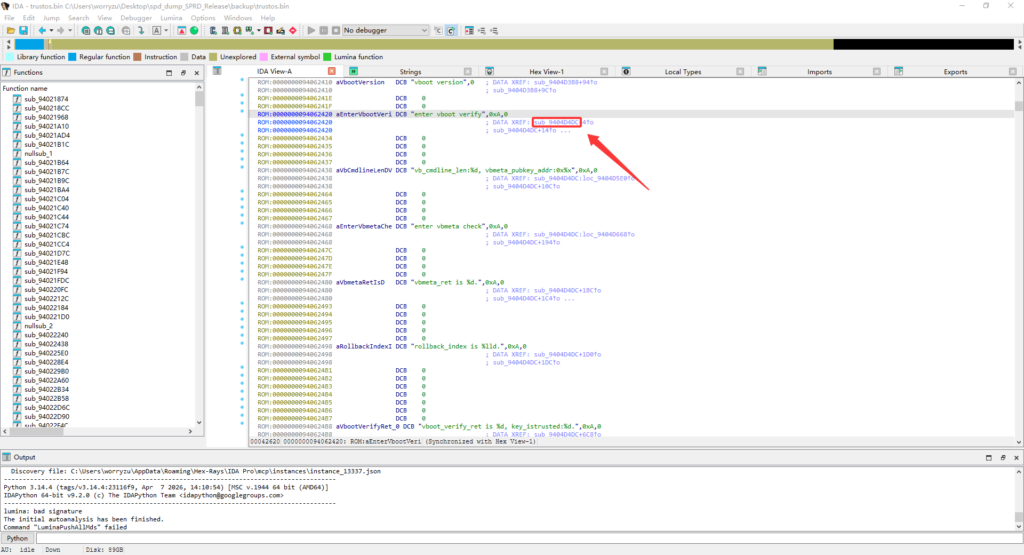Open the Windows menu
Image resolution: width=1024 pixels, height=555 pixels.
(238, 18)
